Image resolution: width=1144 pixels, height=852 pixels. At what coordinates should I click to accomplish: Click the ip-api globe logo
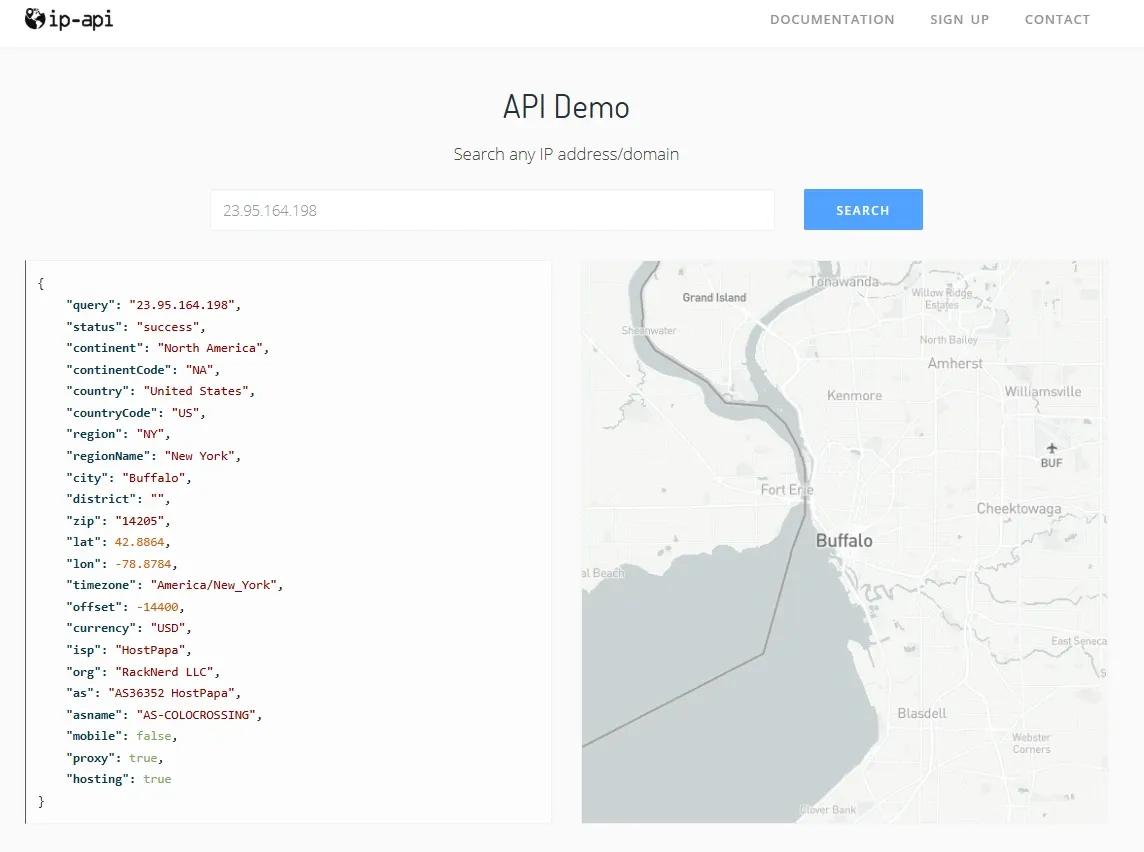pyautogui.click(x=69, y=19)
